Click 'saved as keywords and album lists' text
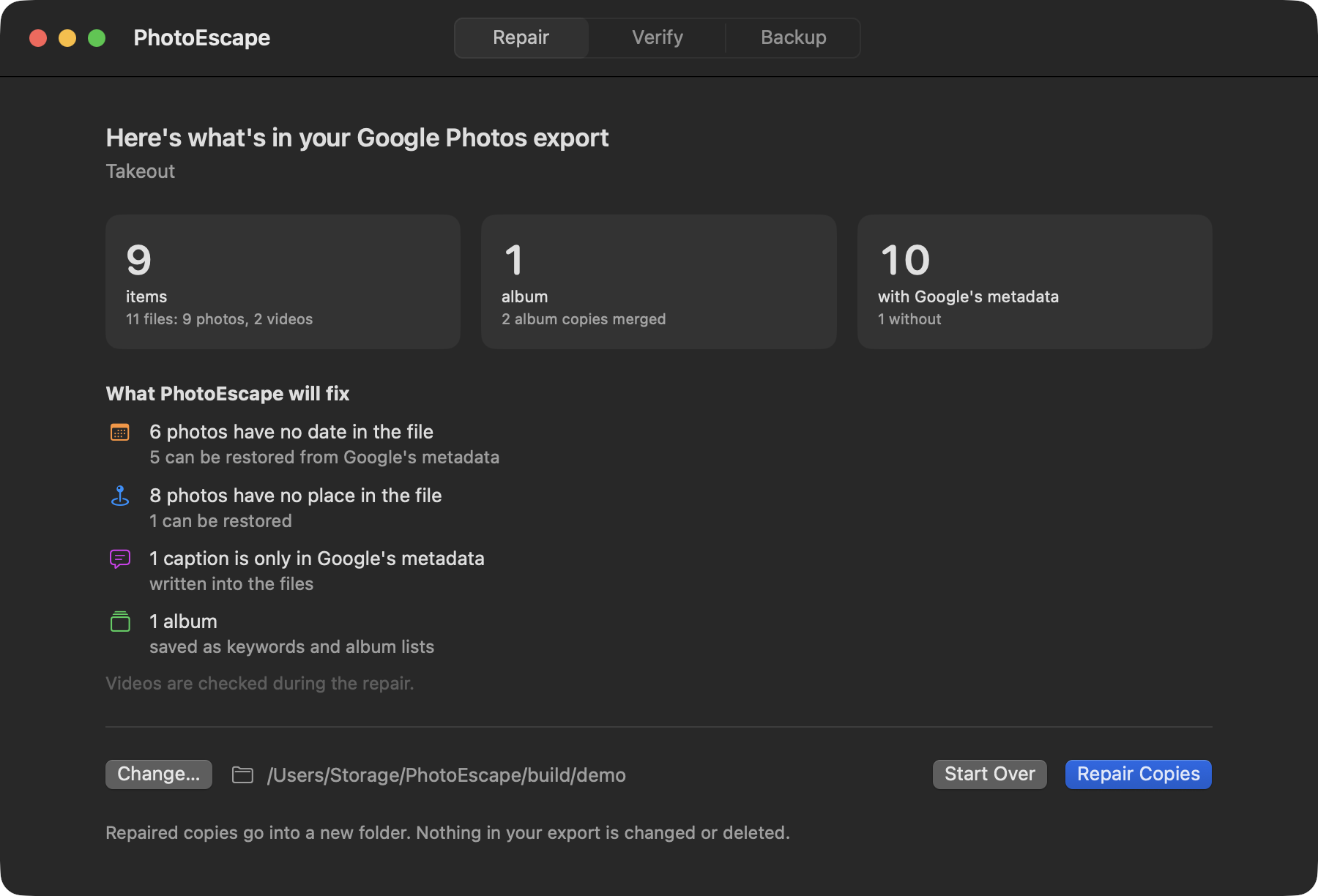 click(291, 647)
